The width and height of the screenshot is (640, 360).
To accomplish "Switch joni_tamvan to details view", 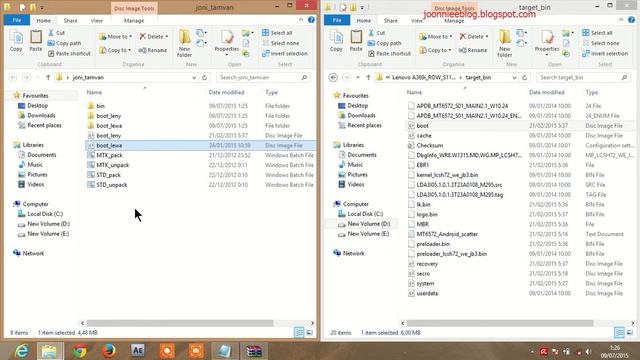I will pyautogui.click(x=299, y=333).
